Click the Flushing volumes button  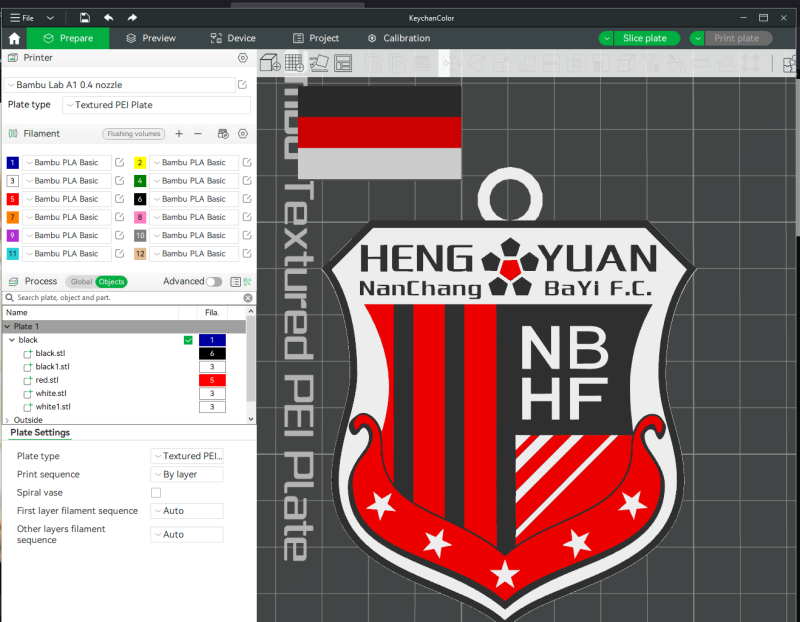(x=133, y=133)
